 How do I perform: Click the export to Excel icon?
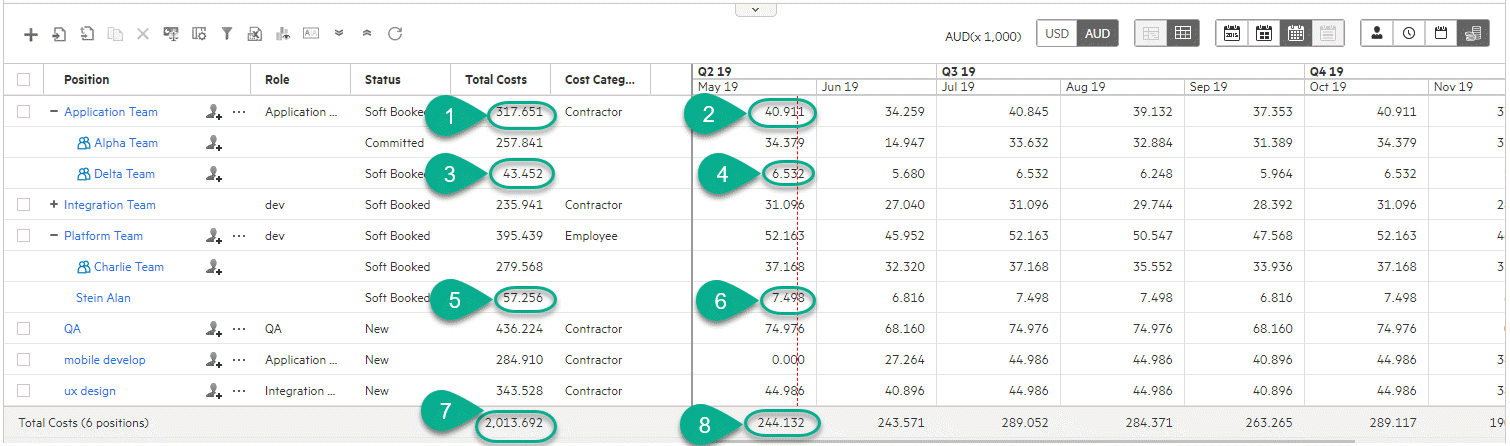[255, 34]
